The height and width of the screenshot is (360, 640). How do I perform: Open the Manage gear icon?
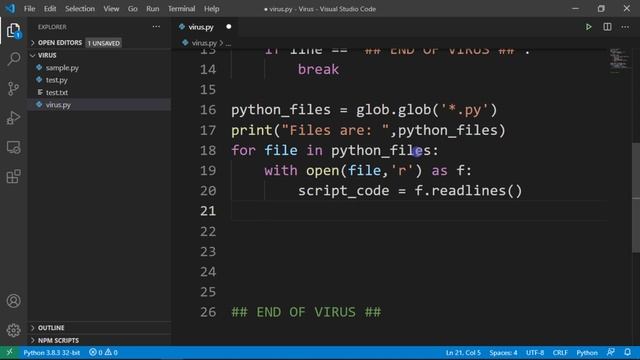(13, 330)
